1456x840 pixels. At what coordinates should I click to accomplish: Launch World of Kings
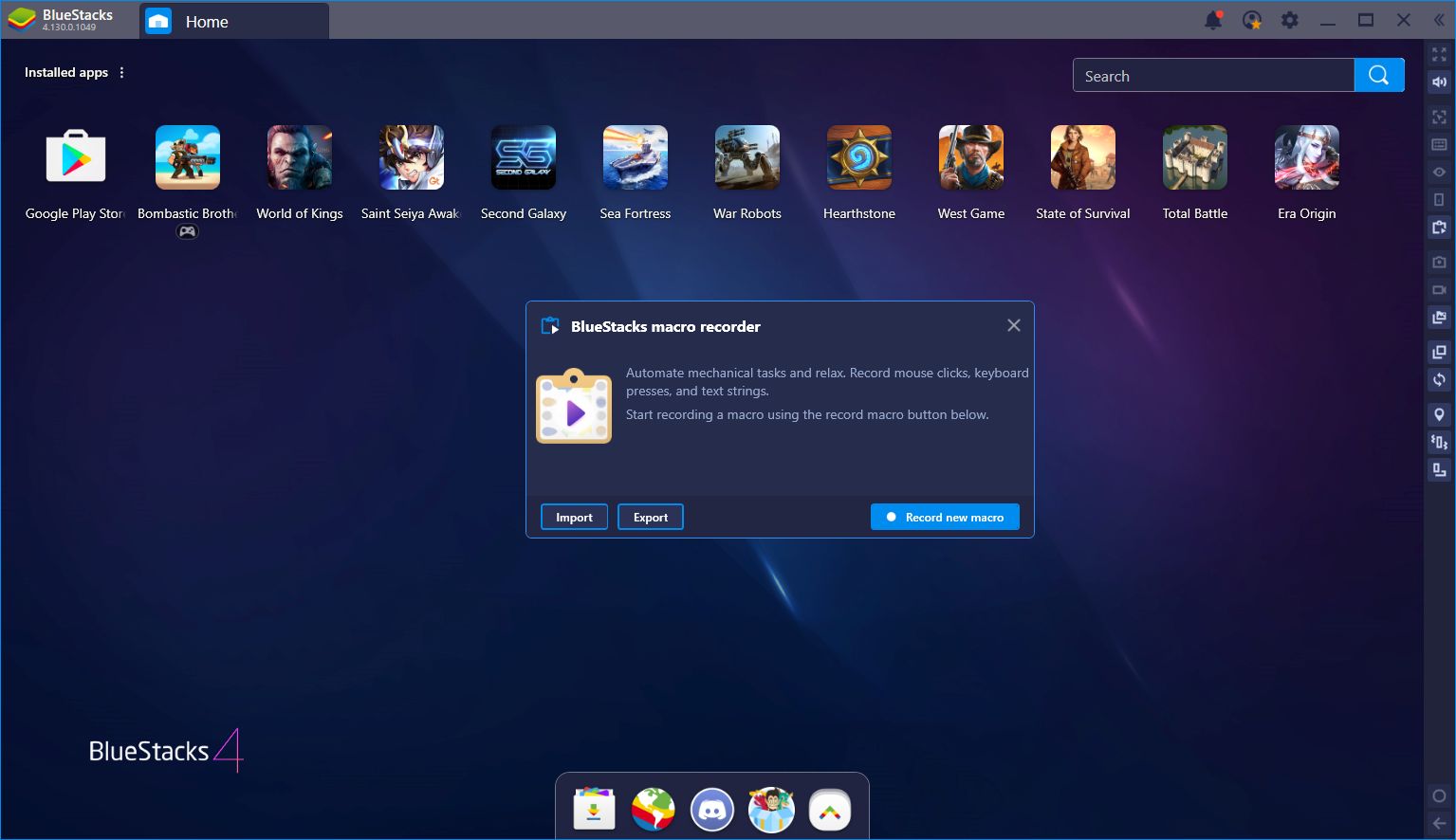pyautogui.click(x=300, y=157)
